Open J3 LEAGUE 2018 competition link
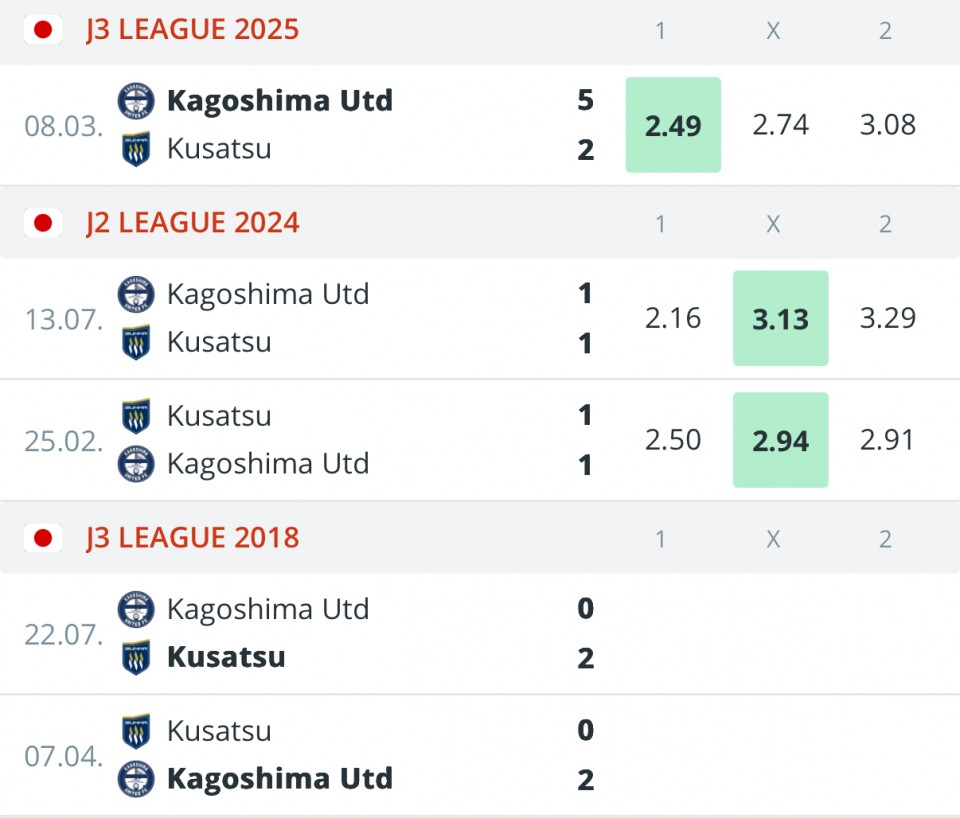Screen dimensions: 960x818 [x=192, y=538]
